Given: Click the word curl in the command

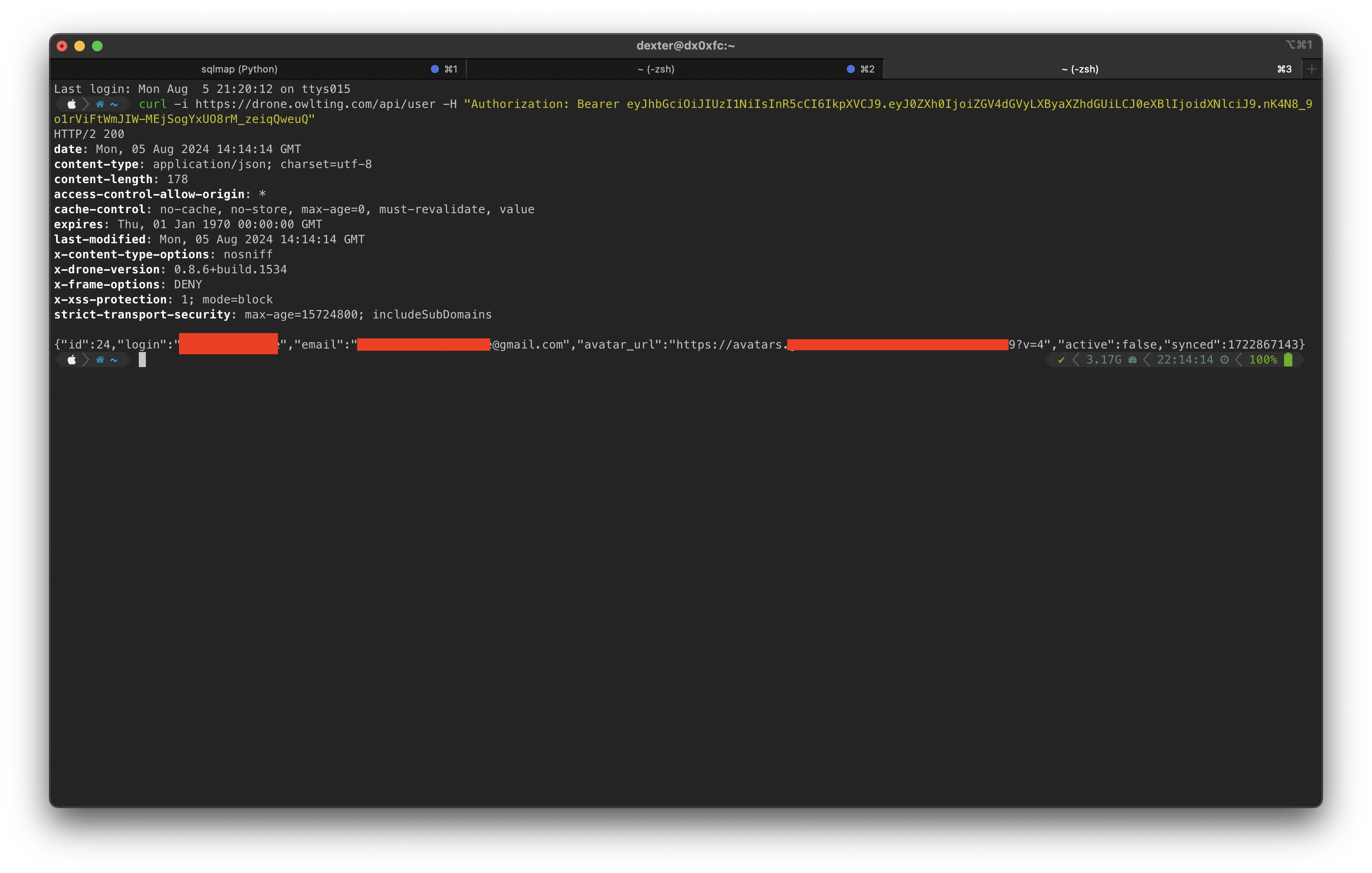Looking at the screenshot, I should (152, 104).
